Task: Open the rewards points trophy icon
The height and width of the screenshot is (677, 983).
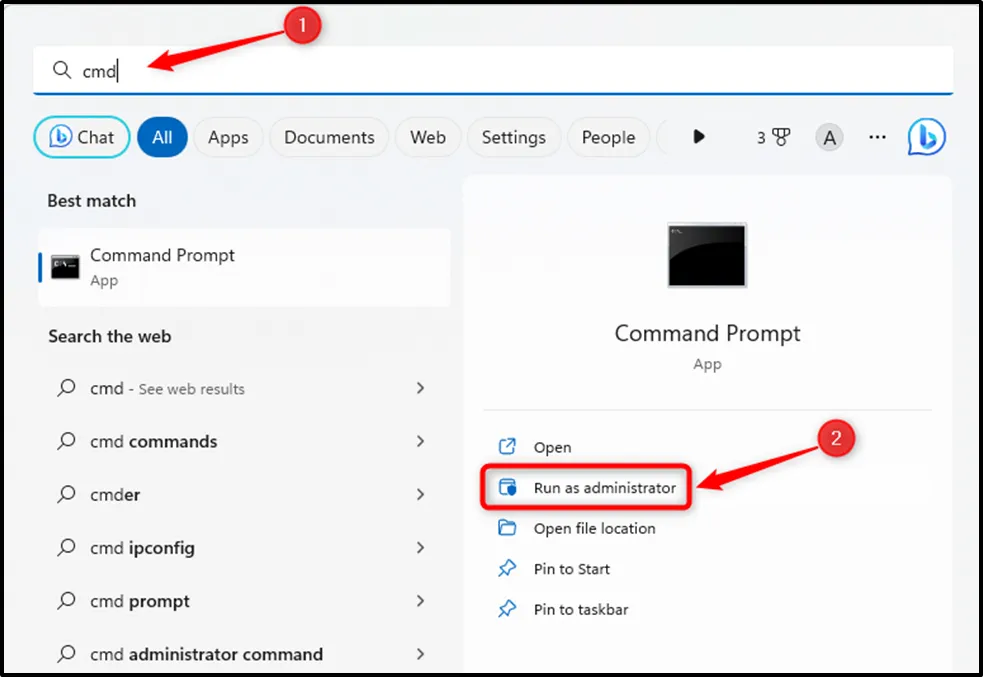Action: point(780,138)
